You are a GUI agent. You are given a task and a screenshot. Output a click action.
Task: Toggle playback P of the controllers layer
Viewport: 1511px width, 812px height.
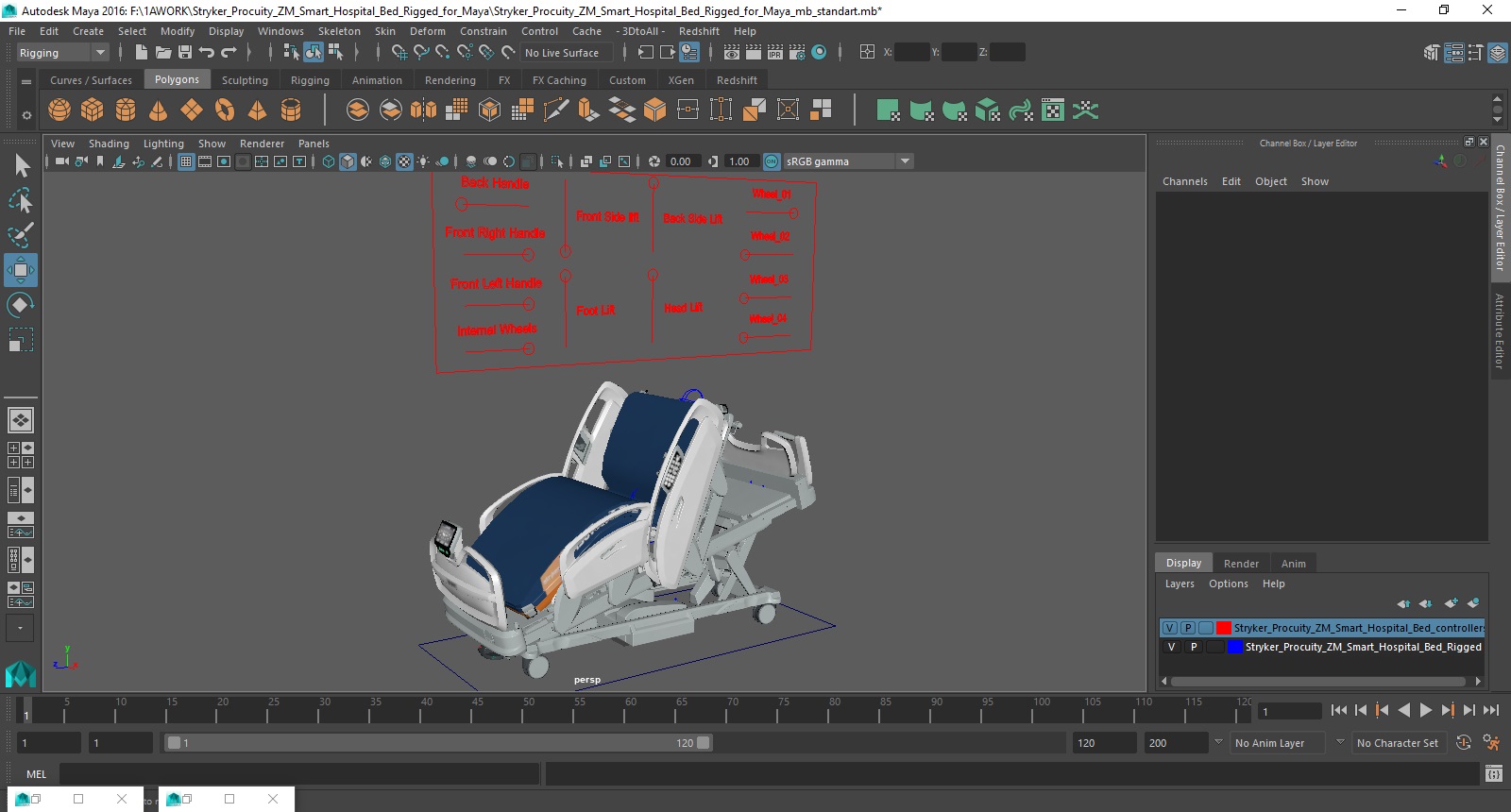tap(1188, 628)
